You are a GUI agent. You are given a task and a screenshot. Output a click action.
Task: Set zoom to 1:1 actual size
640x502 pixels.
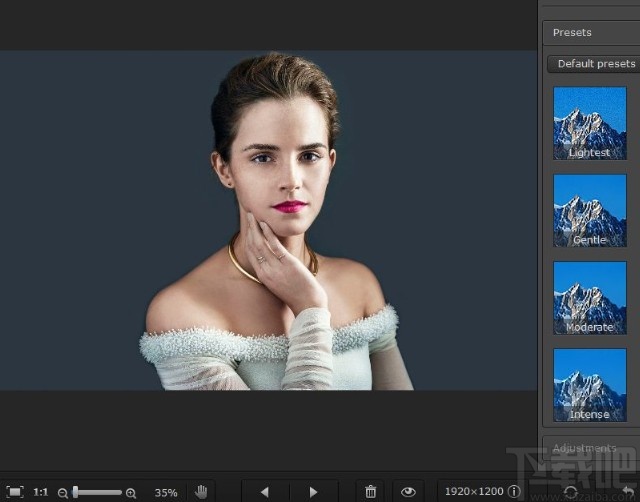[41, 492]
